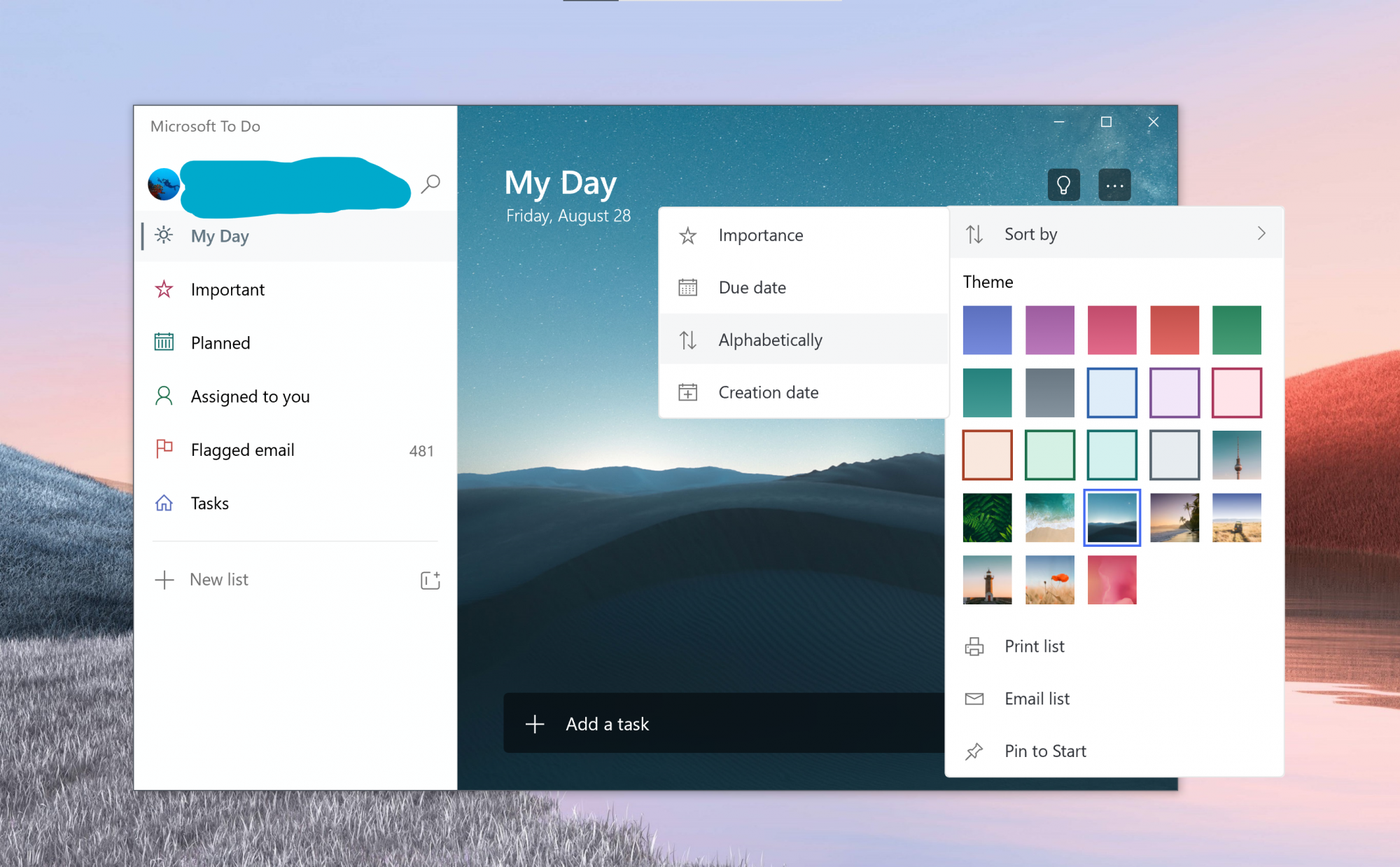
Task: Click the Sort by chevron arrow
Action: pos(1261,233)
